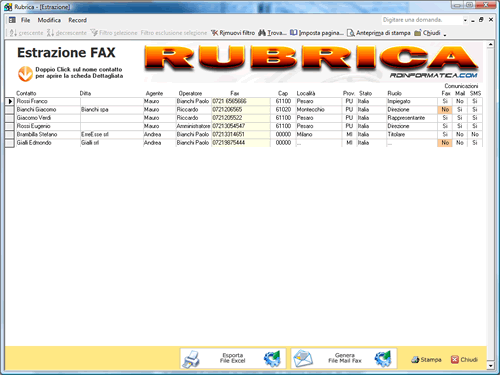Click the RUBRICA logo banner

click(313, 62)
